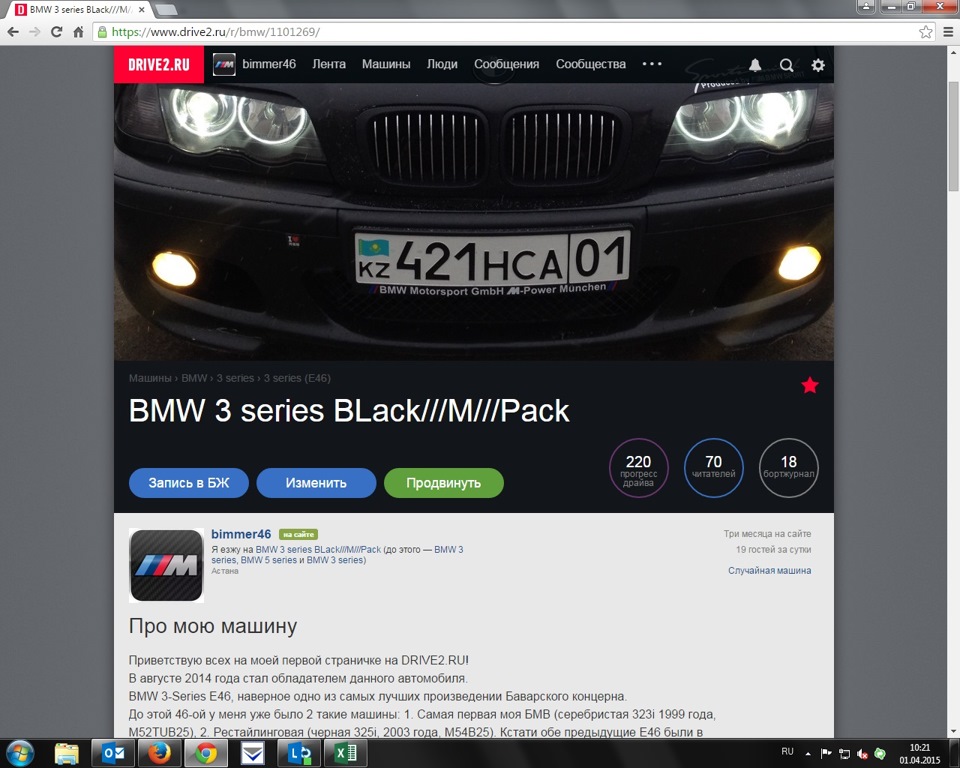Click the muted volume tray icon
Screen dimensions: 960x768
(862, 753)
